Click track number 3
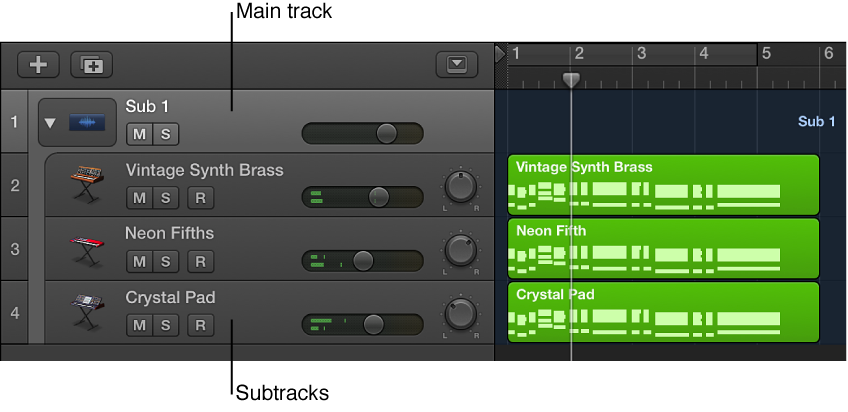This screenshot has height=412, width=848. [14, 249]
